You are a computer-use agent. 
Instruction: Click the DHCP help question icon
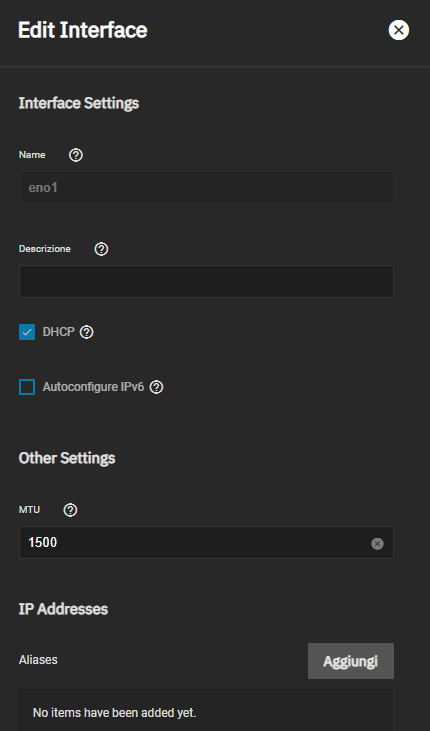(86, 332)
